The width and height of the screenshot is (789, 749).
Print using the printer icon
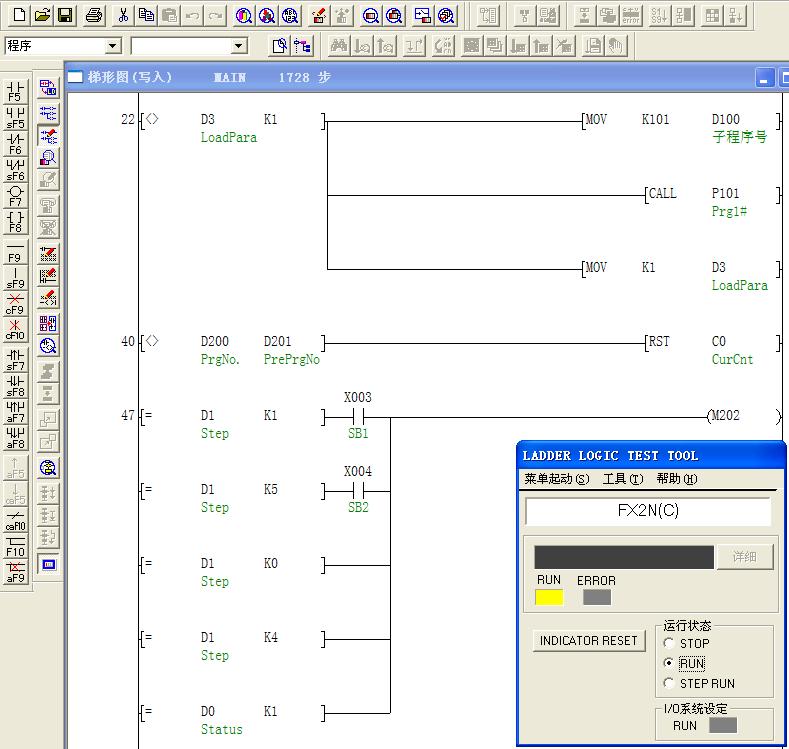(94, 15)
